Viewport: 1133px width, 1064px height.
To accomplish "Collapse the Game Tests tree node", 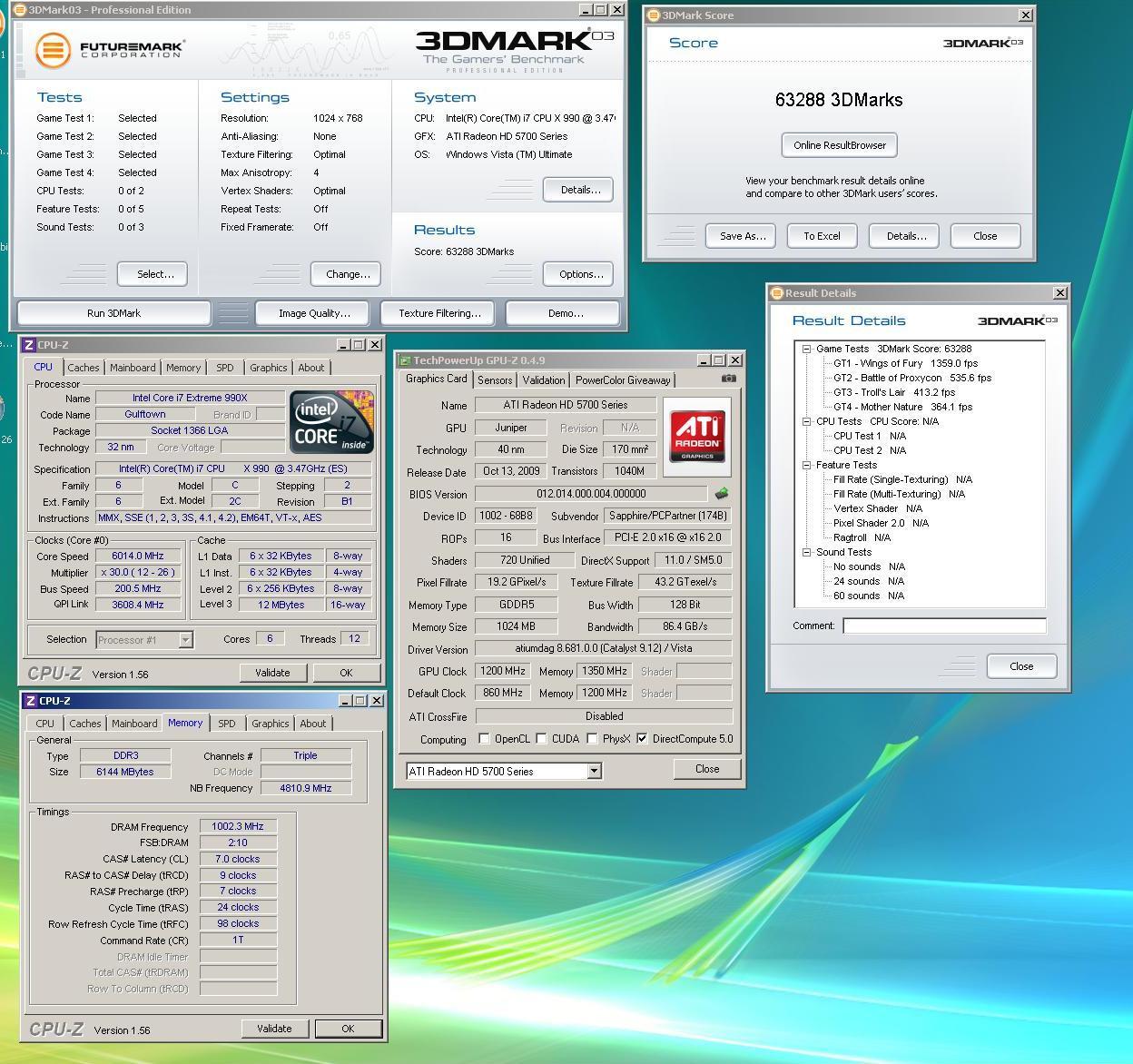I will pyautogui.click(x=806, y=349).
